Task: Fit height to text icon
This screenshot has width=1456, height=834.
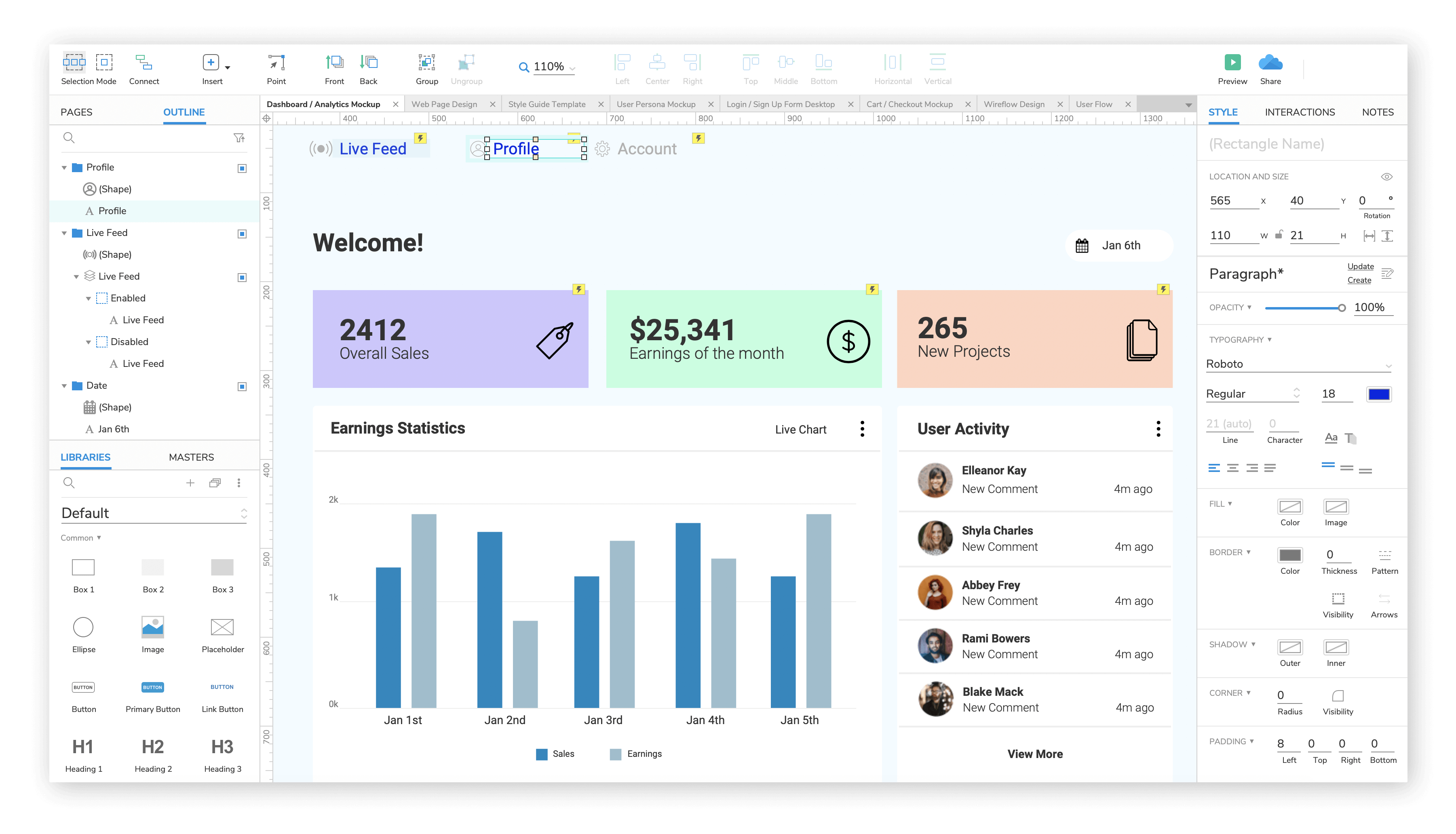Action: [x=1387, y=236]
